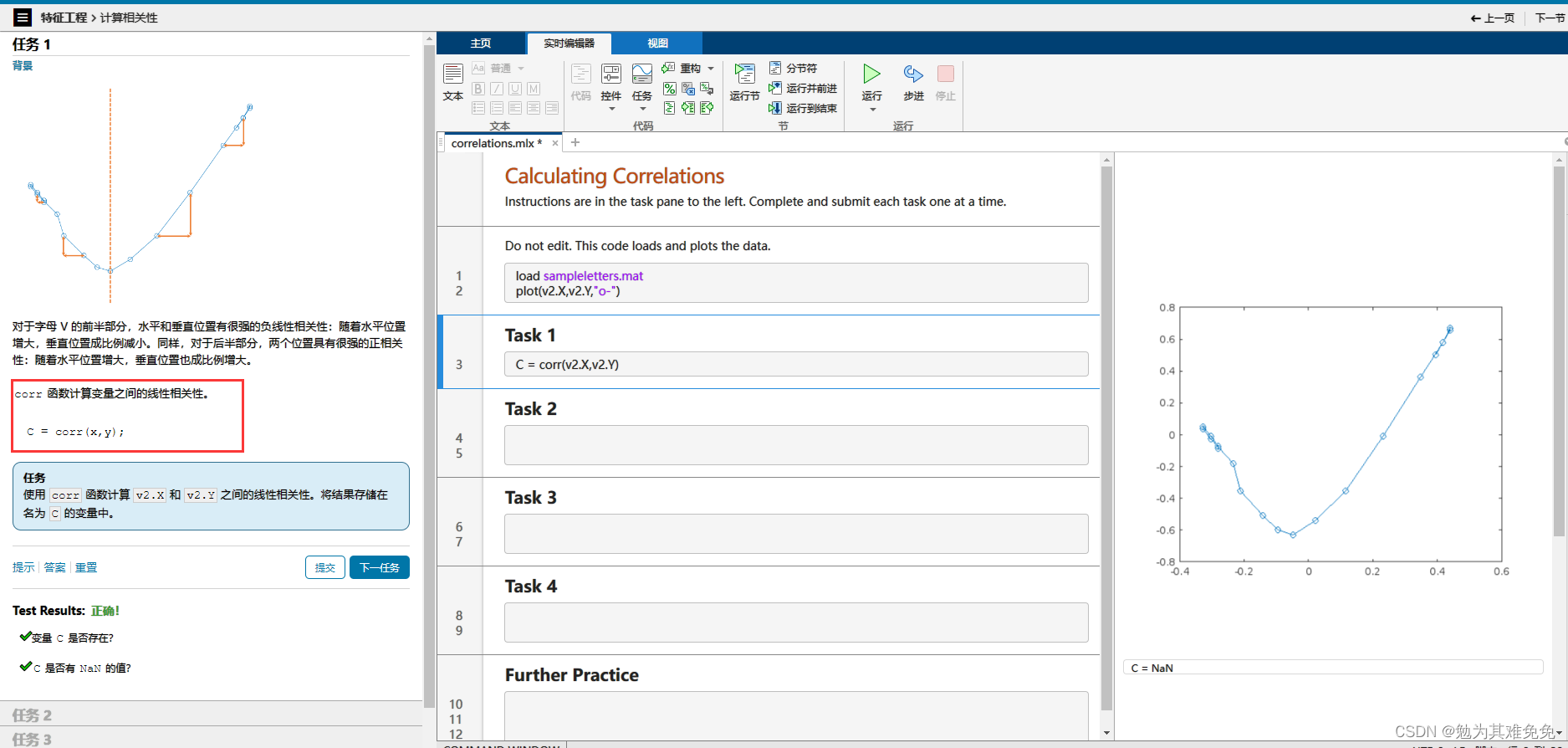Toggle underline formatting in the 文本 group
1568x748 pixels.
click(x=515, y=89)
